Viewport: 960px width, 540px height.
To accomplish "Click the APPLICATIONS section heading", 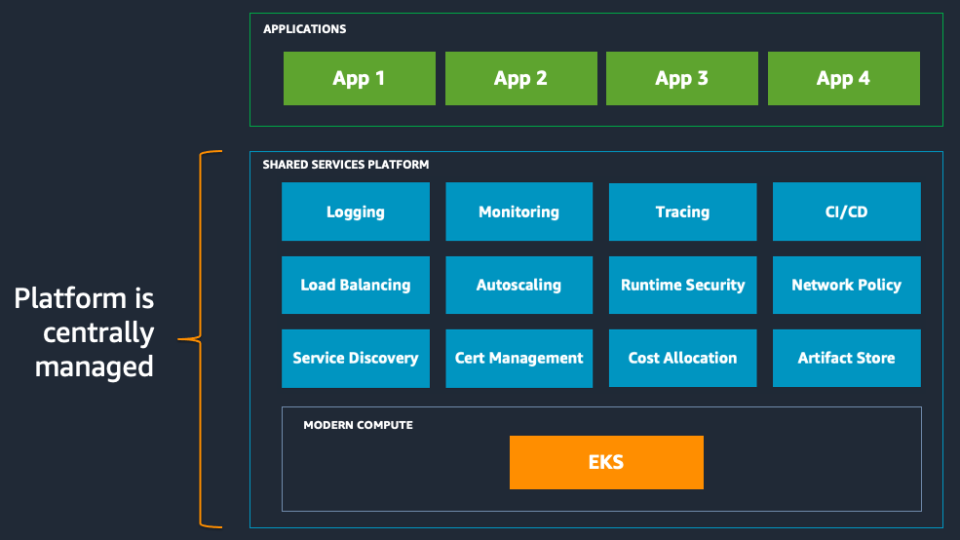I will click(304, 29).
